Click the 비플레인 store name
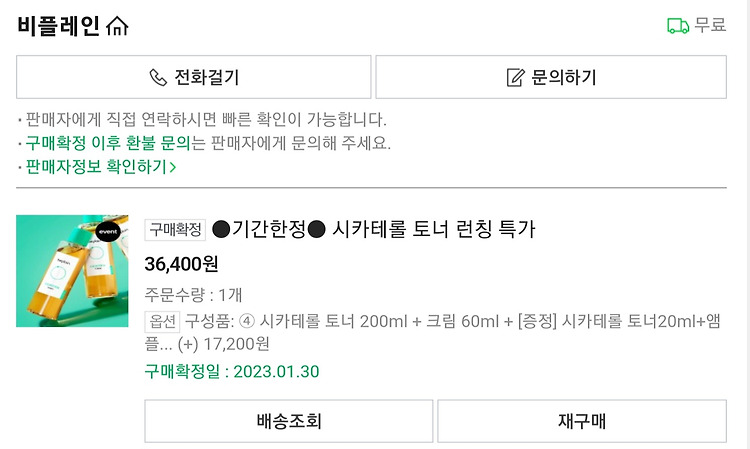The width and height of the screenshot is (750, 449). tap(58, 26)
